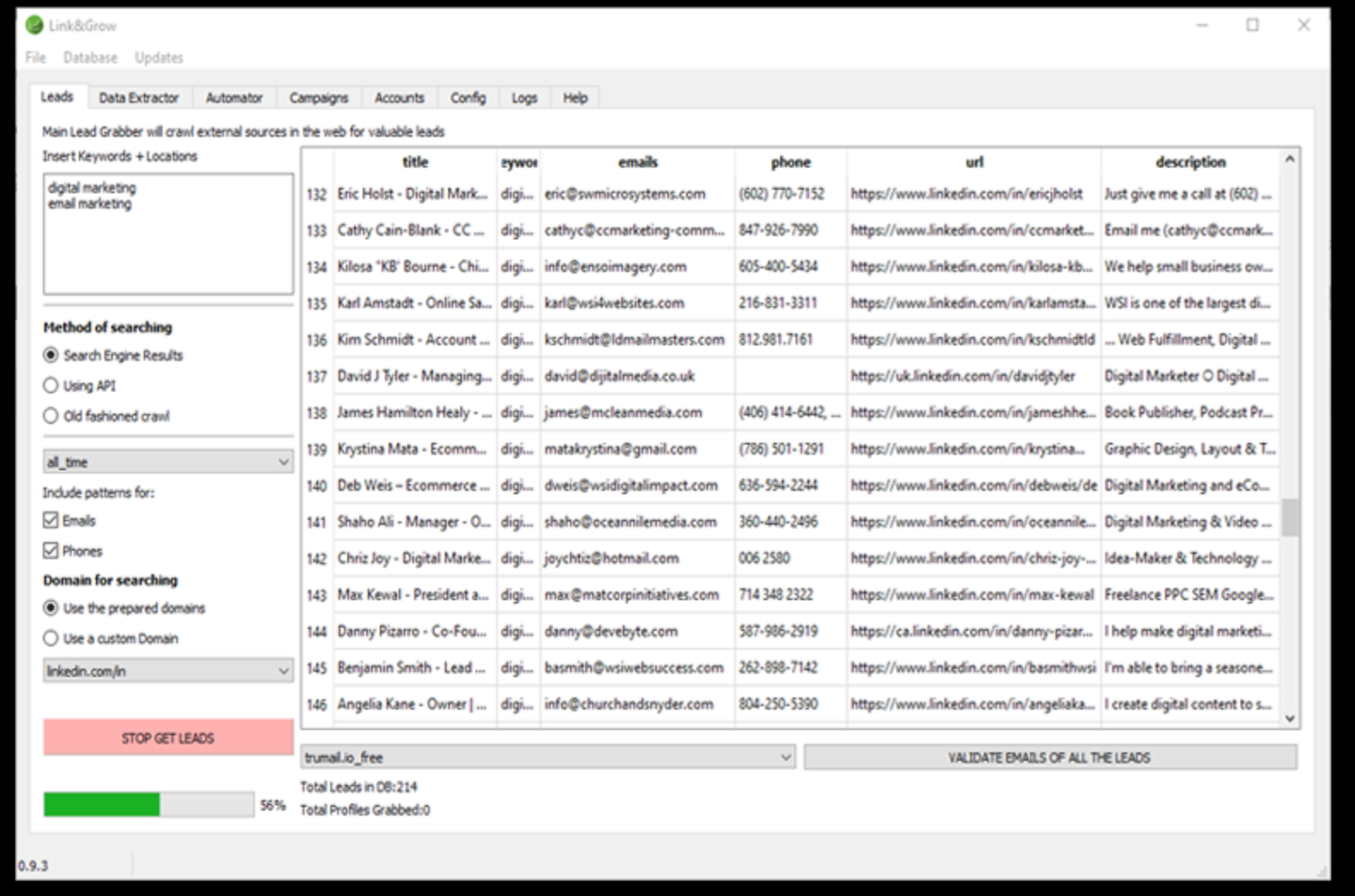Open the Accounts tab
Screen dimensions: 1355x896
point(399,97)
